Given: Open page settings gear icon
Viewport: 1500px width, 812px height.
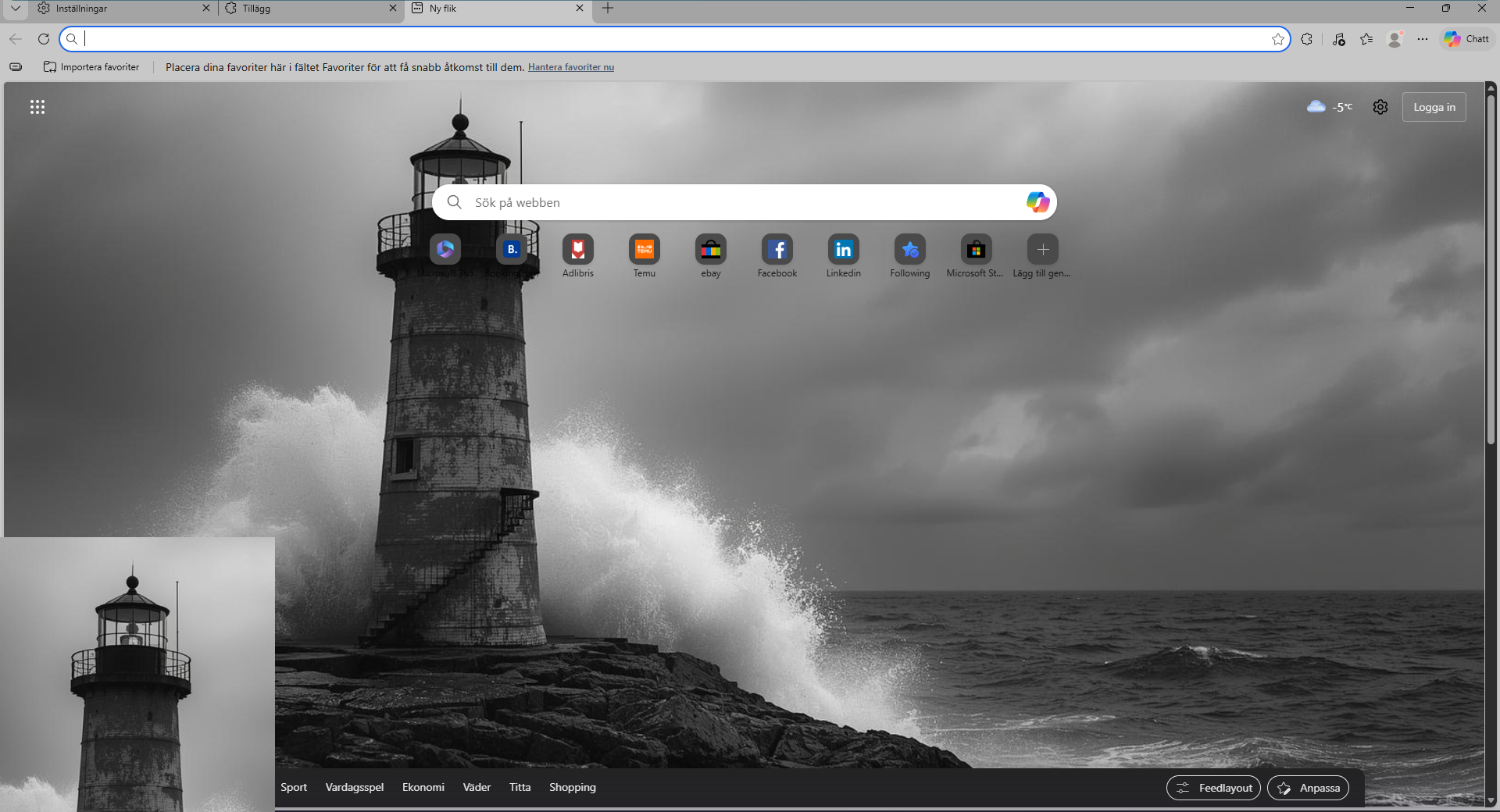Looking at the screenshot, I should pos(1380,107).
